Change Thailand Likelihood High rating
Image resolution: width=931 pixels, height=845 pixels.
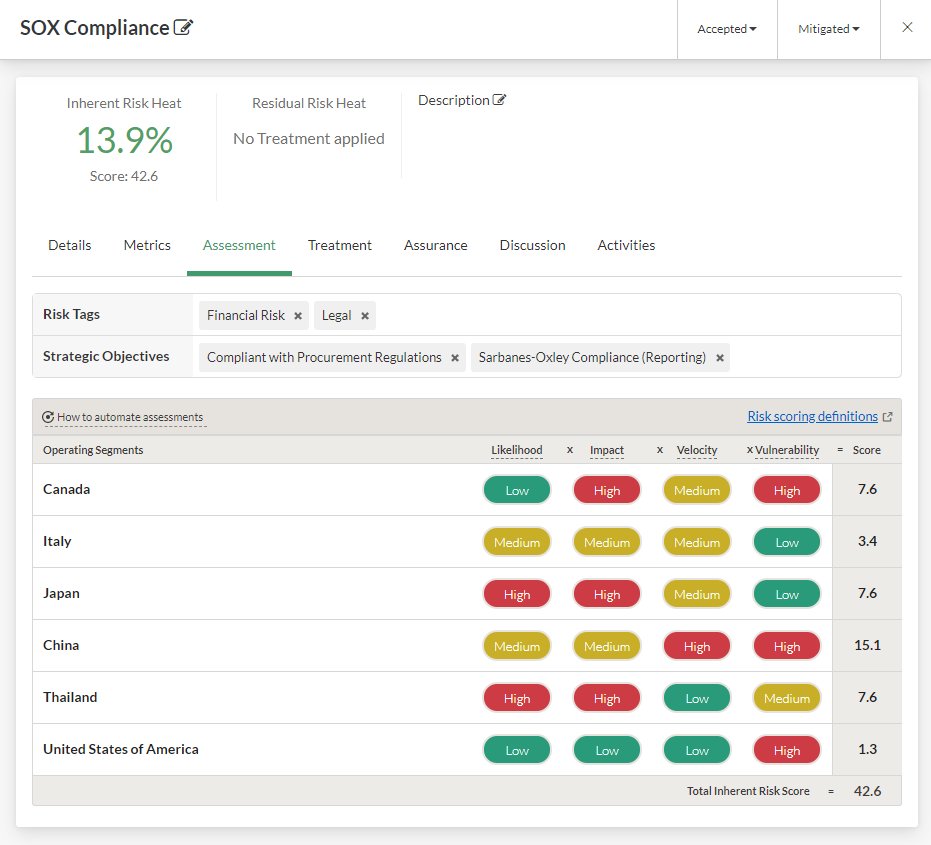(517, 698)
